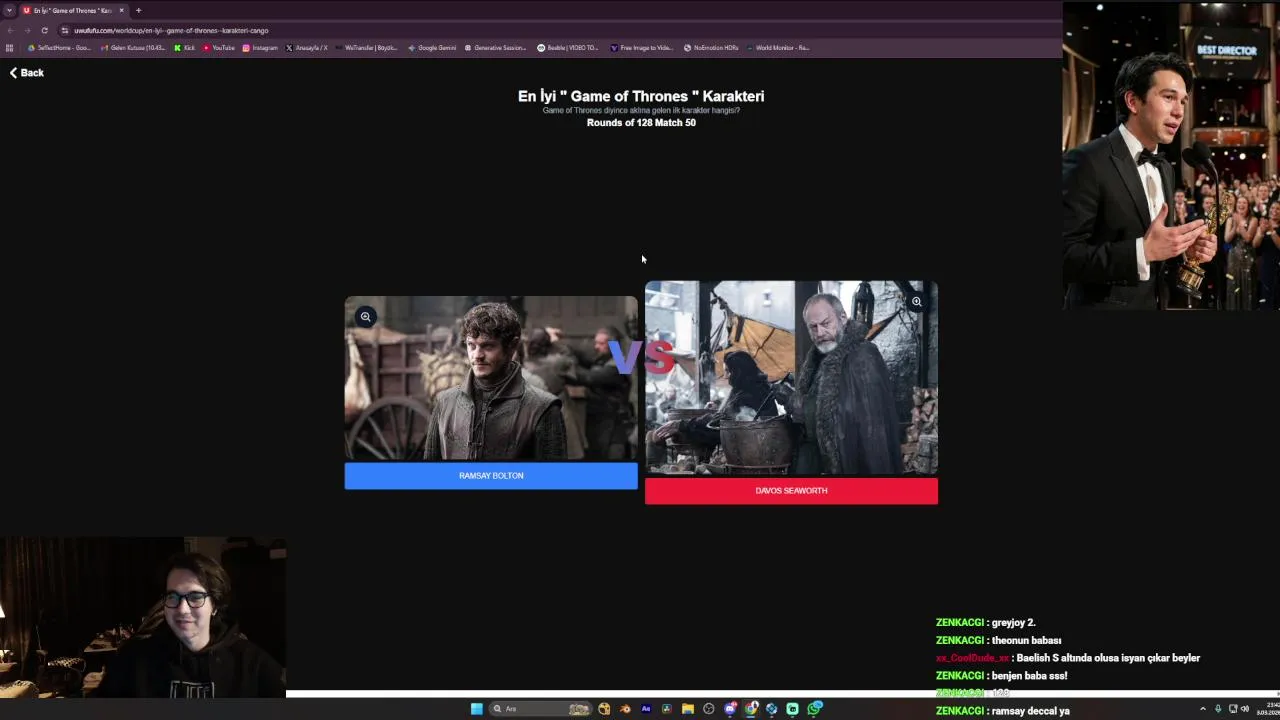Screen dimensions: 1280x720
Task: Click the browser back arrow
Action: [11, 30]
